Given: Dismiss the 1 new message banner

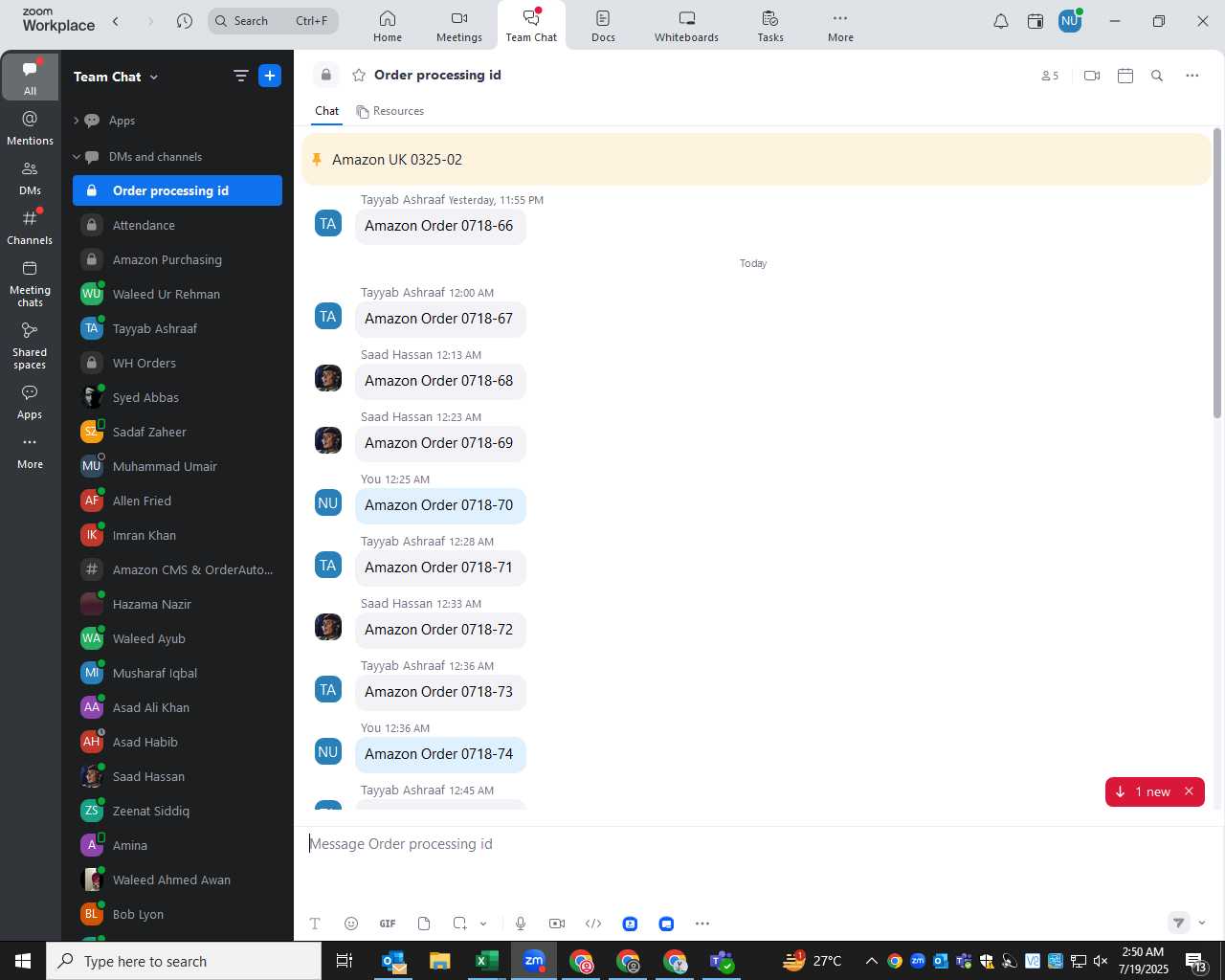Looking at the screenshot, I should coord(1190,791).
